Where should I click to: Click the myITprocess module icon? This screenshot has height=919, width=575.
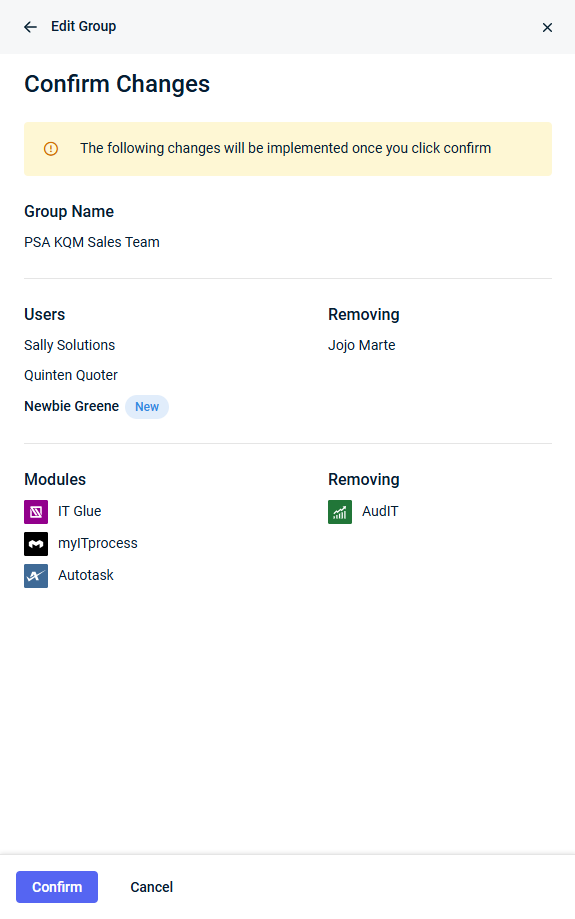(x=36, y=544)
